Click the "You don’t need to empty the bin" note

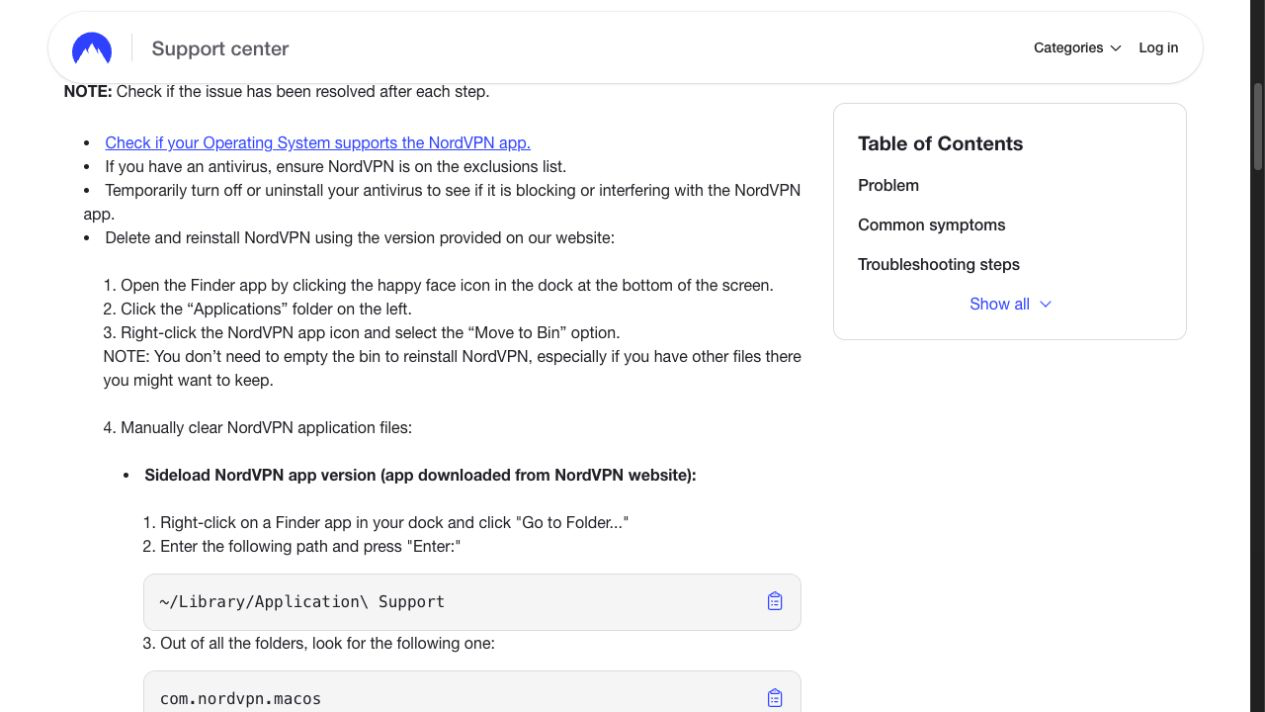(452, 369)
